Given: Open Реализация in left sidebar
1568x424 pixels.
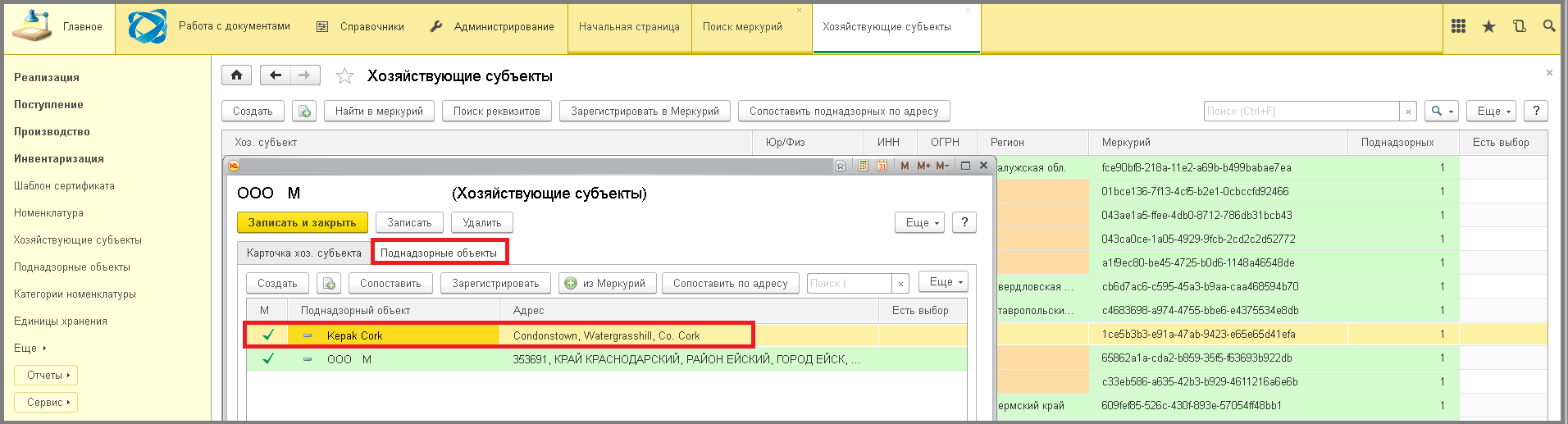Looking at the screenshot, I should pyautogui.click(x=47, y=77).
